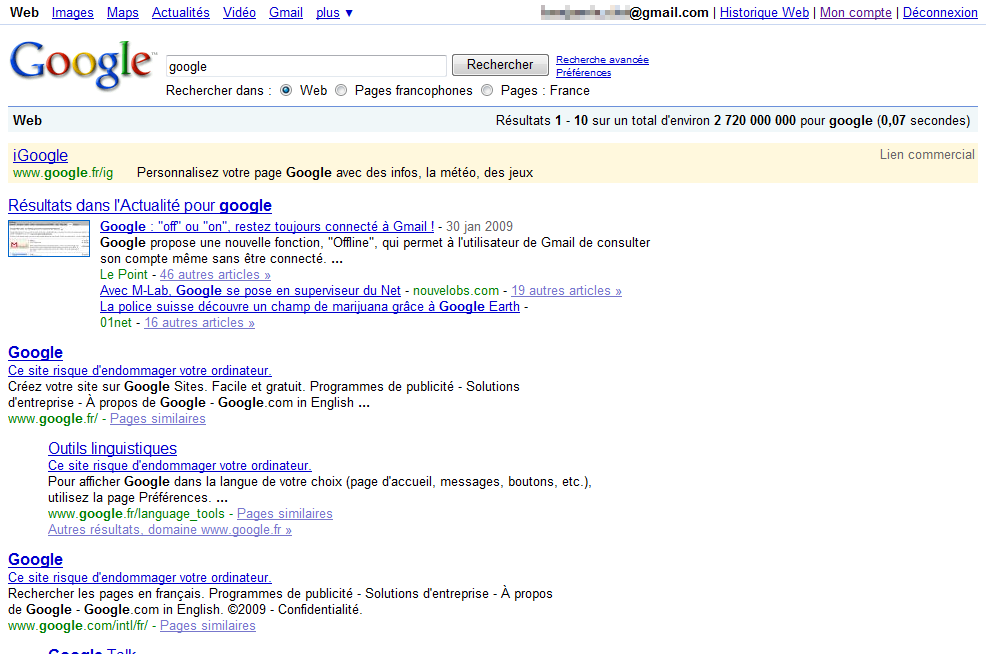Open Préférences link beside search
The height and width of the screenshot is (654, 986).
click(x=583, y=73)
